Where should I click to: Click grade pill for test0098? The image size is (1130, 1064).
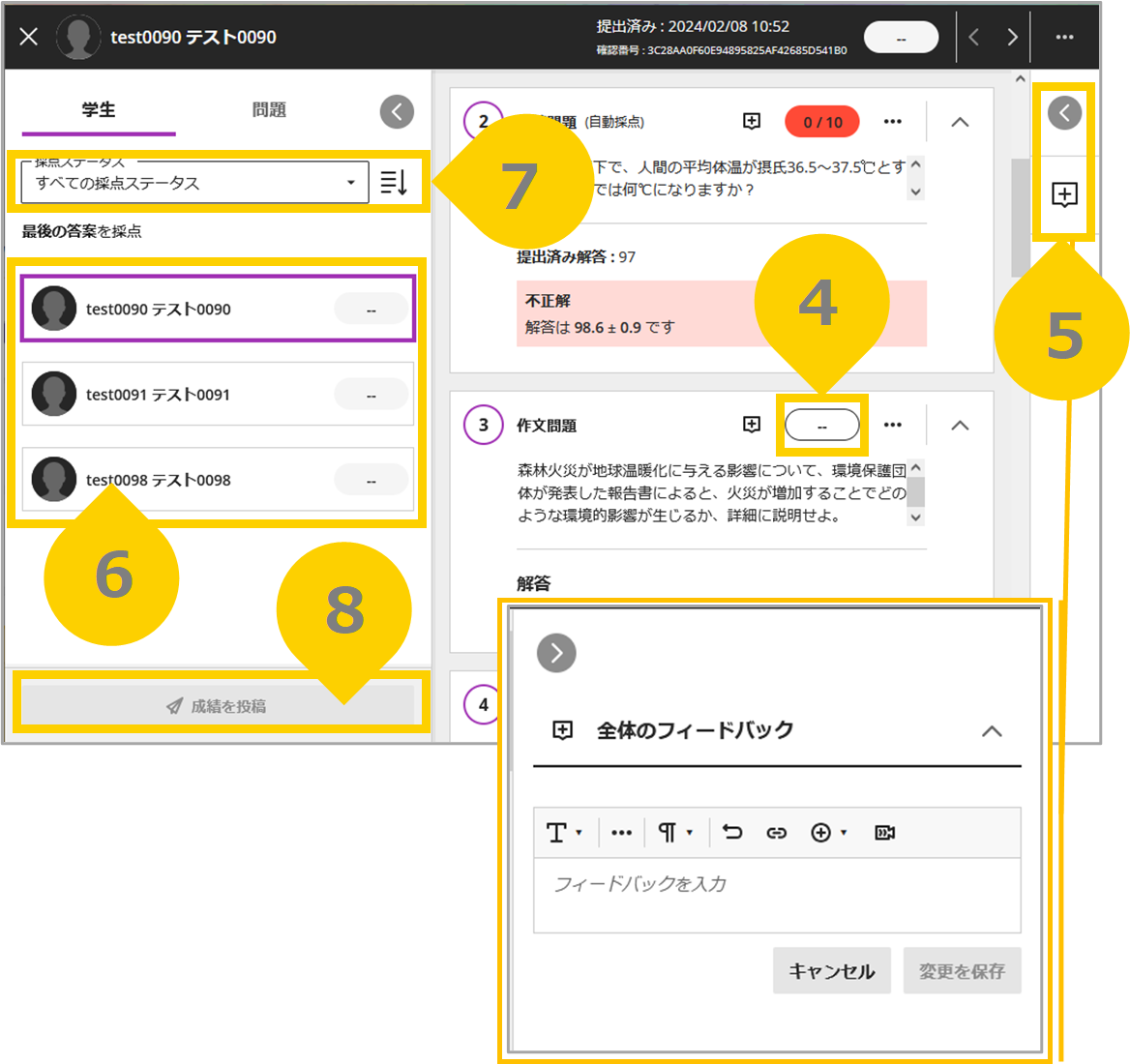pos(372,481)
